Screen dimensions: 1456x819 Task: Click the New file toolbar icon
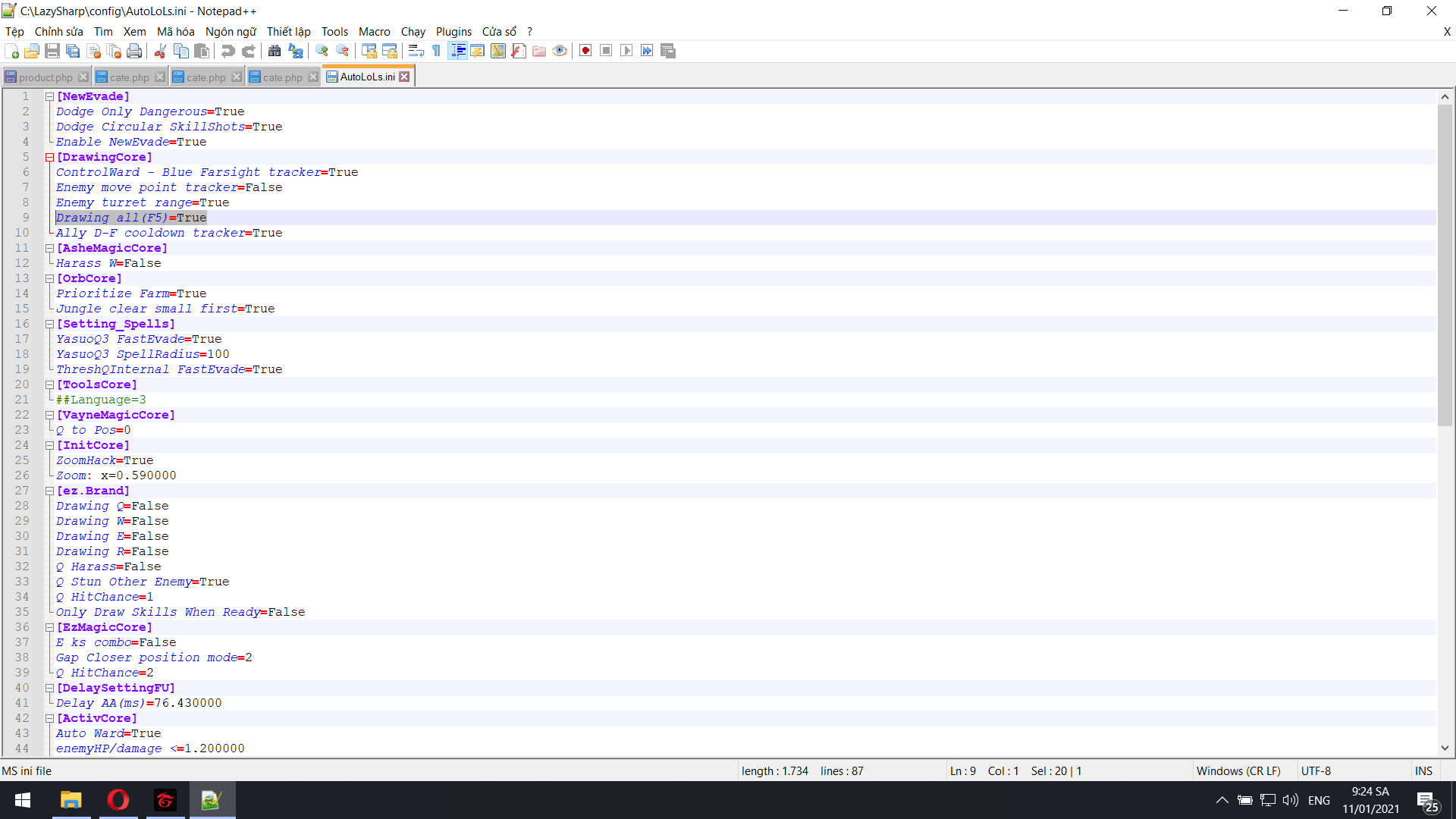pos(11,51)
